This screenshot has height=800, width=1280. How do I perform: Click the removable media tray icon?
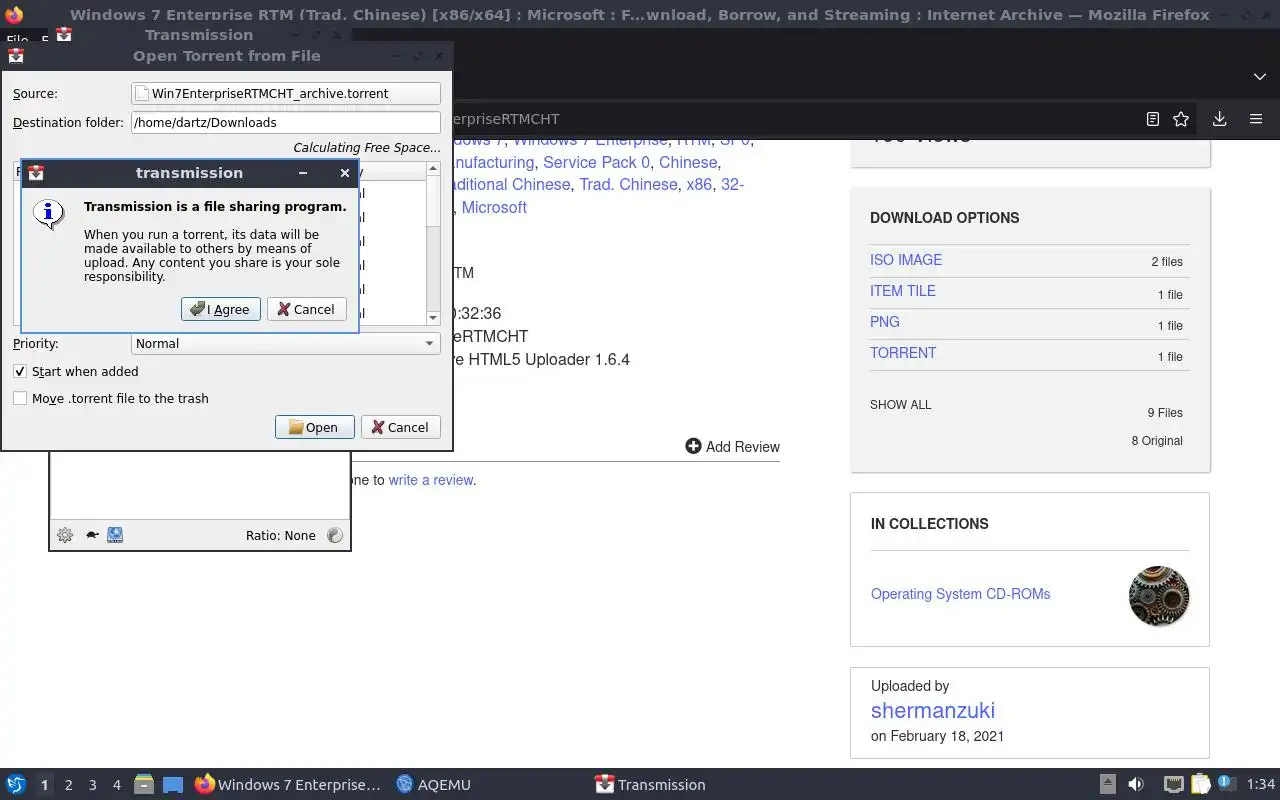click(x=1107, y=785)
